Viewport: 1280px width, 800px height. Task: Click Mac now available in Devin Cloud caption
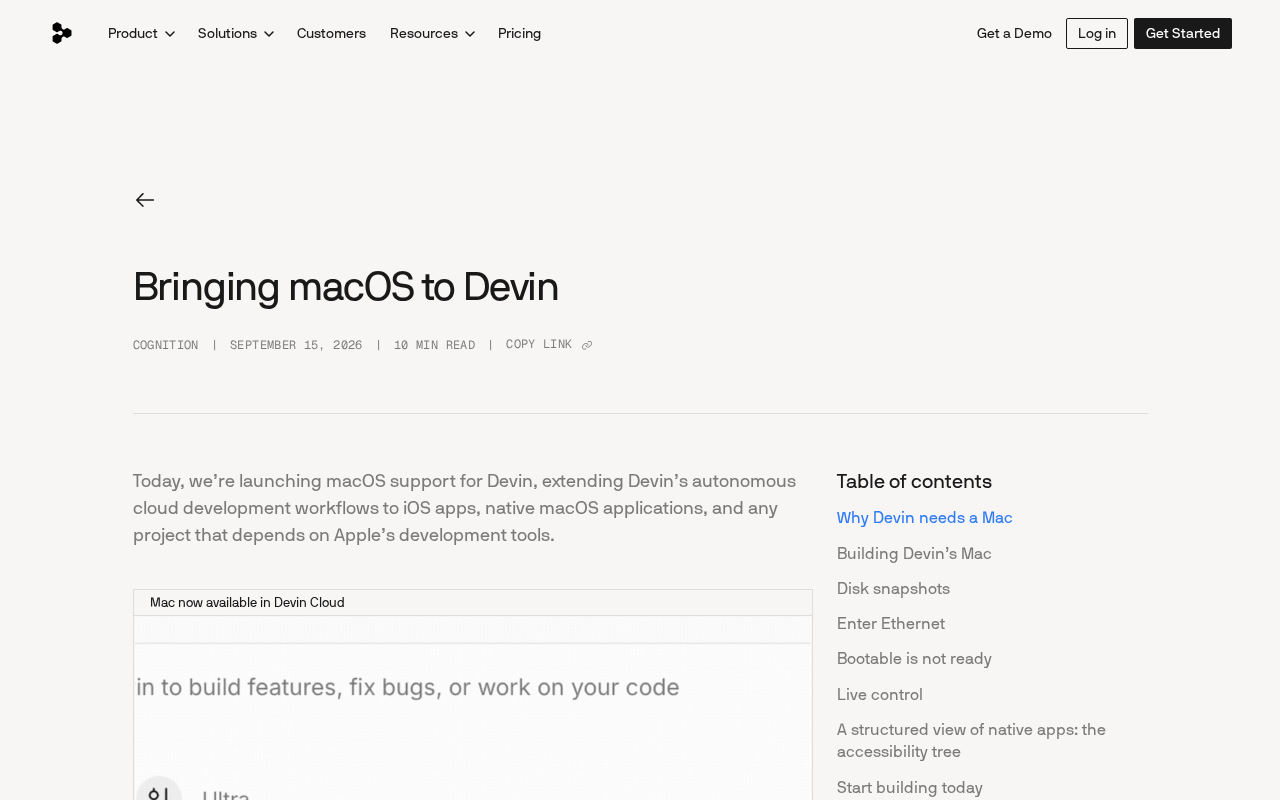pyautogui.click(x=247, y=603)
